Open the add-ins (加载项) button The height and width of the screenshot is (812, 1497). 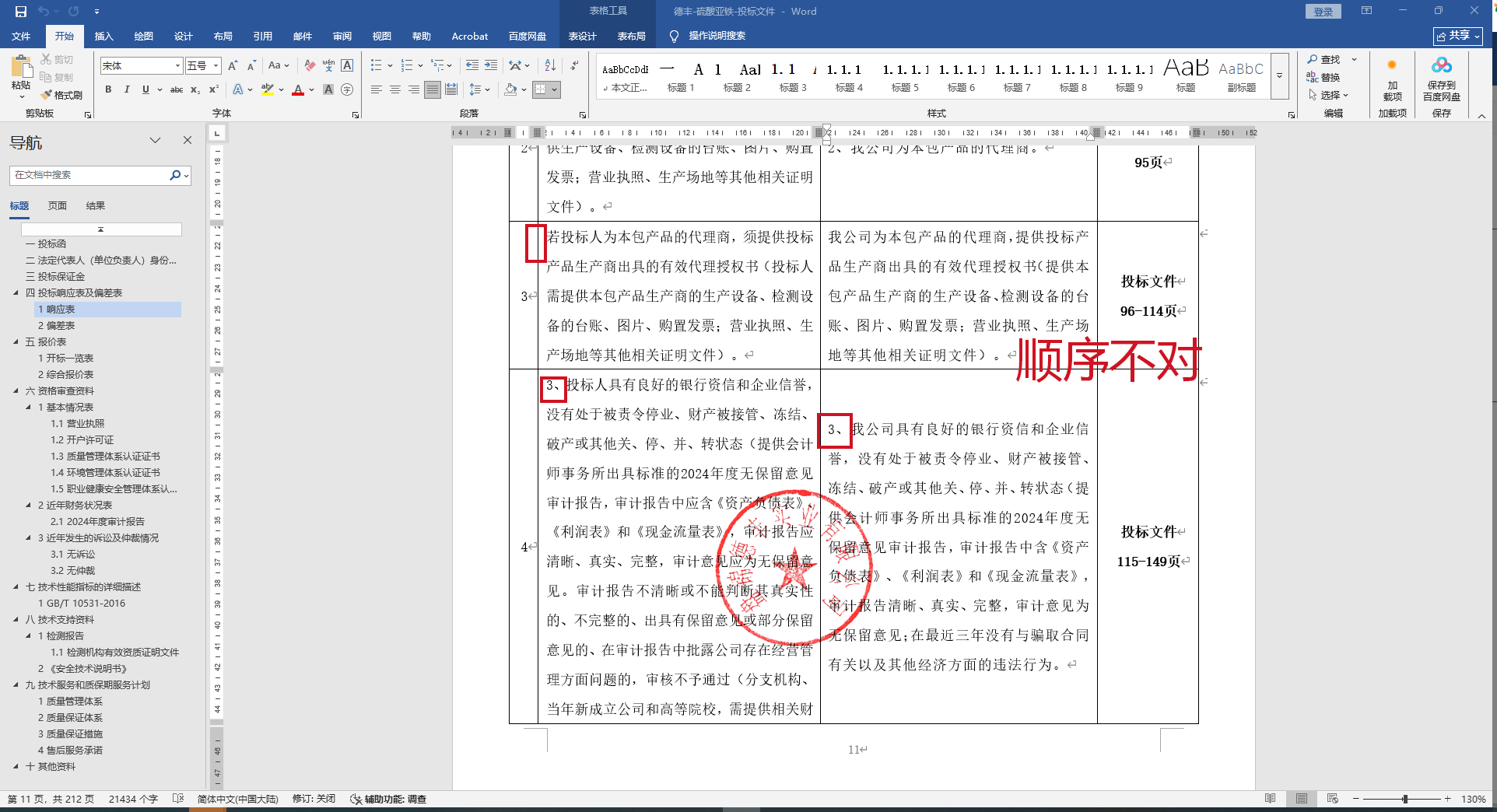point(1392,78)
